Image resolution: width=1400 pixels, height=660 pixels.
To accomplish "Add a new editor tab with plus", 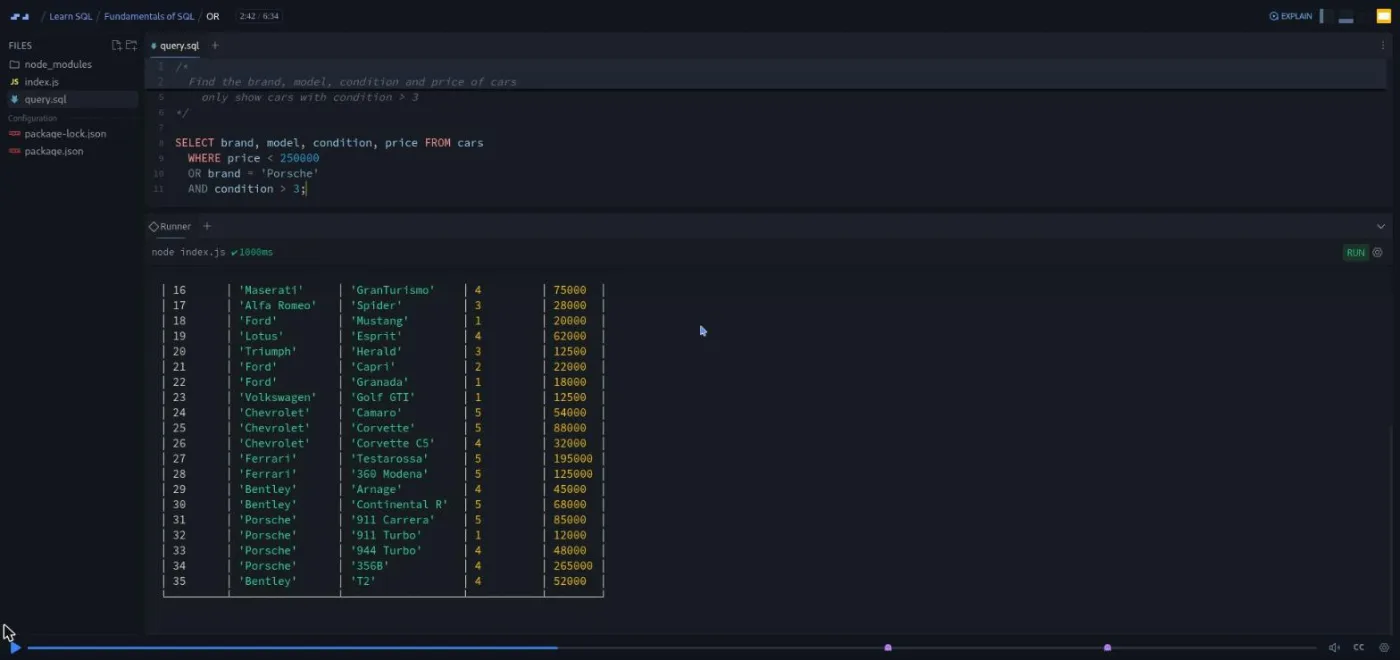I will tap(215, 45).
